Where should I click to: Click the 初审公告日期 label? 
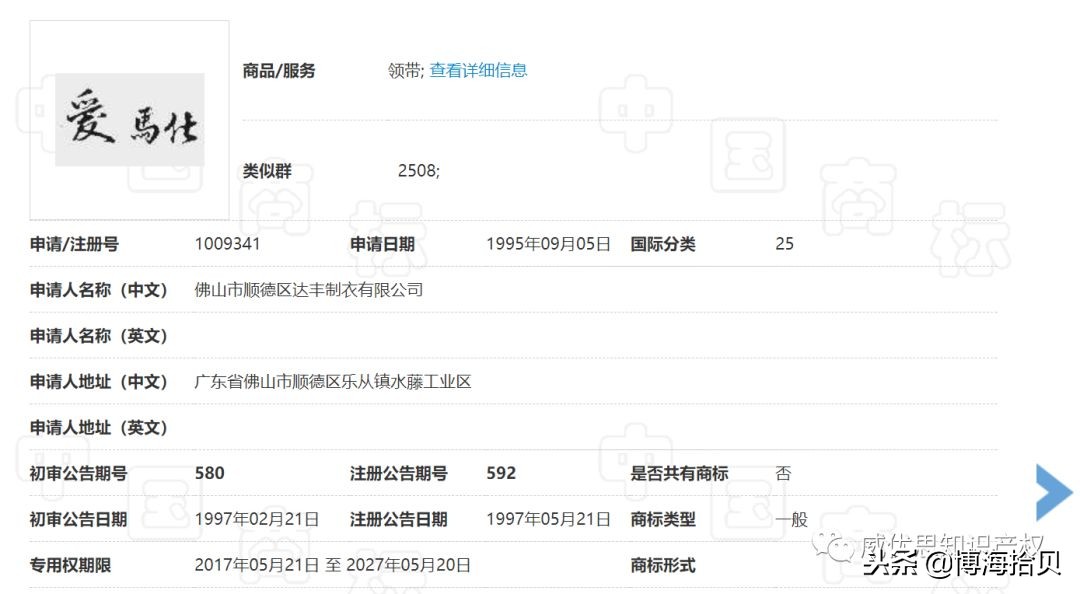(79, 520)
